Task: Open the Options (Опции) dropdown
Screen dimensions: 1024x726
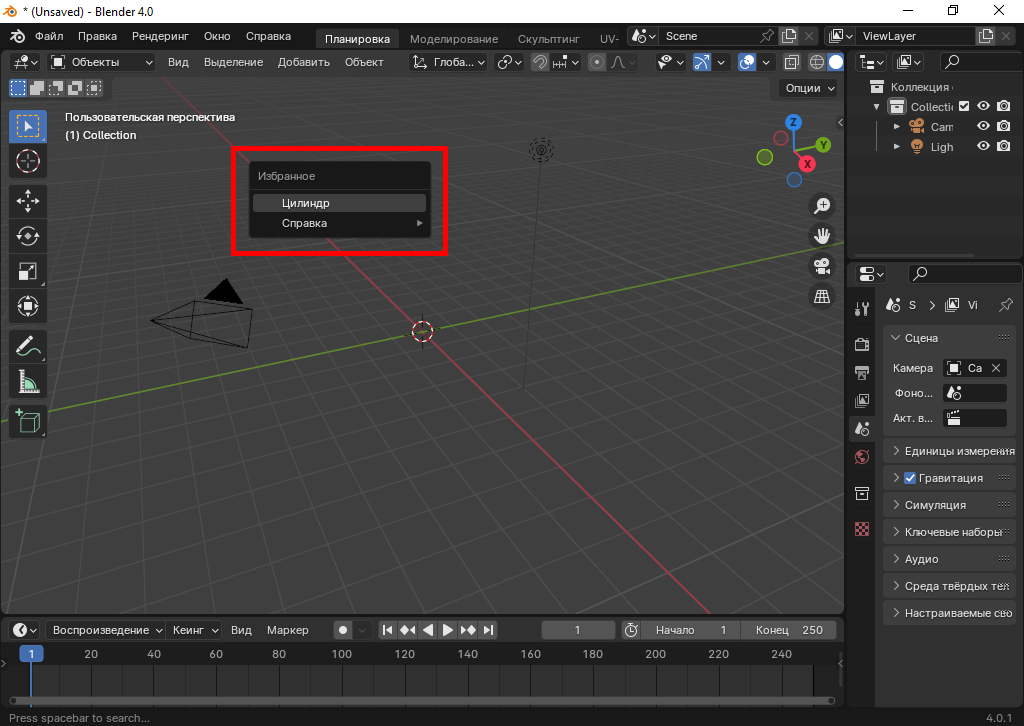Action: [809, 88]
